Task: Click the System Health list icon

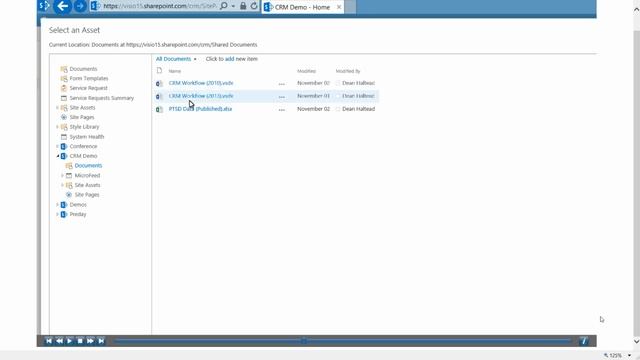Action: tap(64, 137)
